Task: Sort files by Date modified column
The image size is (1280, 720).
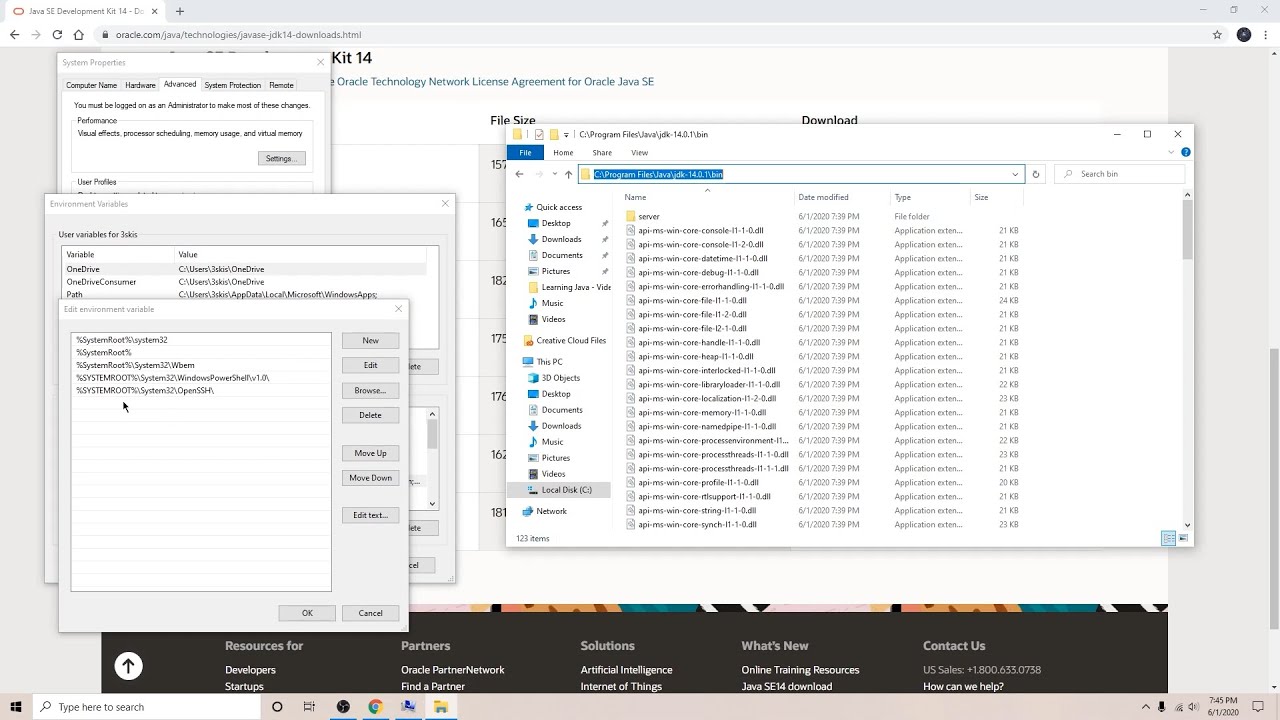Action: 823,197
